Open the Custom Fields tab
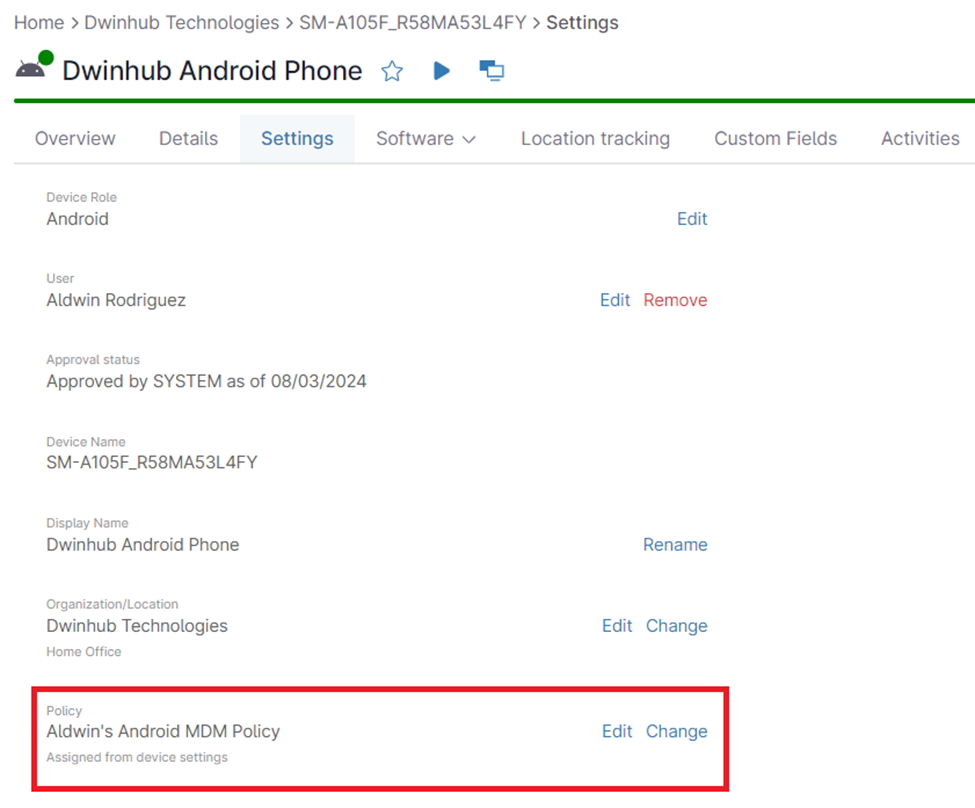This screenshot has width=975, height=808. pyautogui.click(x=775, y=139)
